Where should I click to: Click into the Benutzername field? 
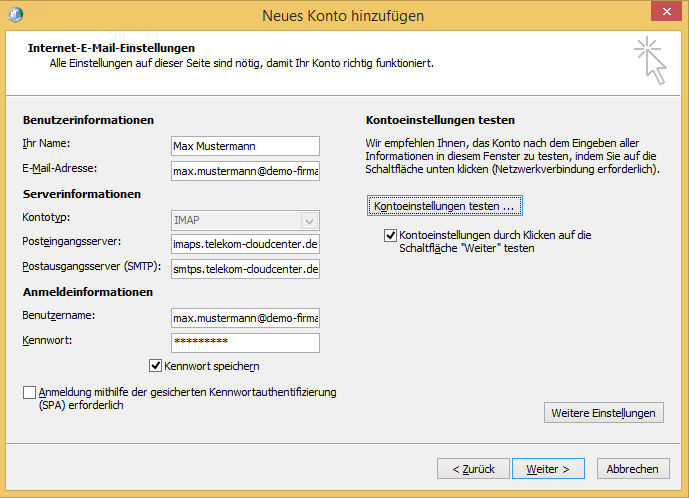click(x=245, y=318)
